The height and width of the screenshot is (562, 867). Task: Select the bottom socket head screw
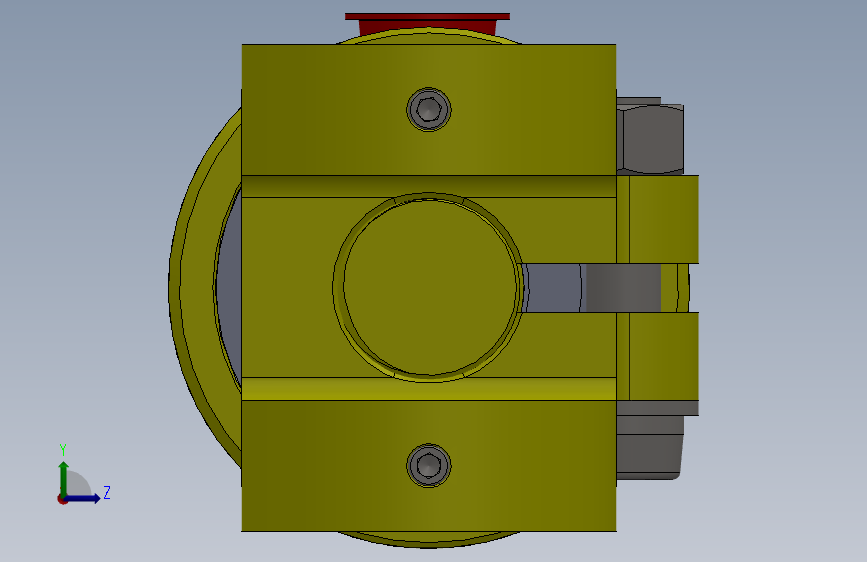pyautogui.click(x=429, y=465)
